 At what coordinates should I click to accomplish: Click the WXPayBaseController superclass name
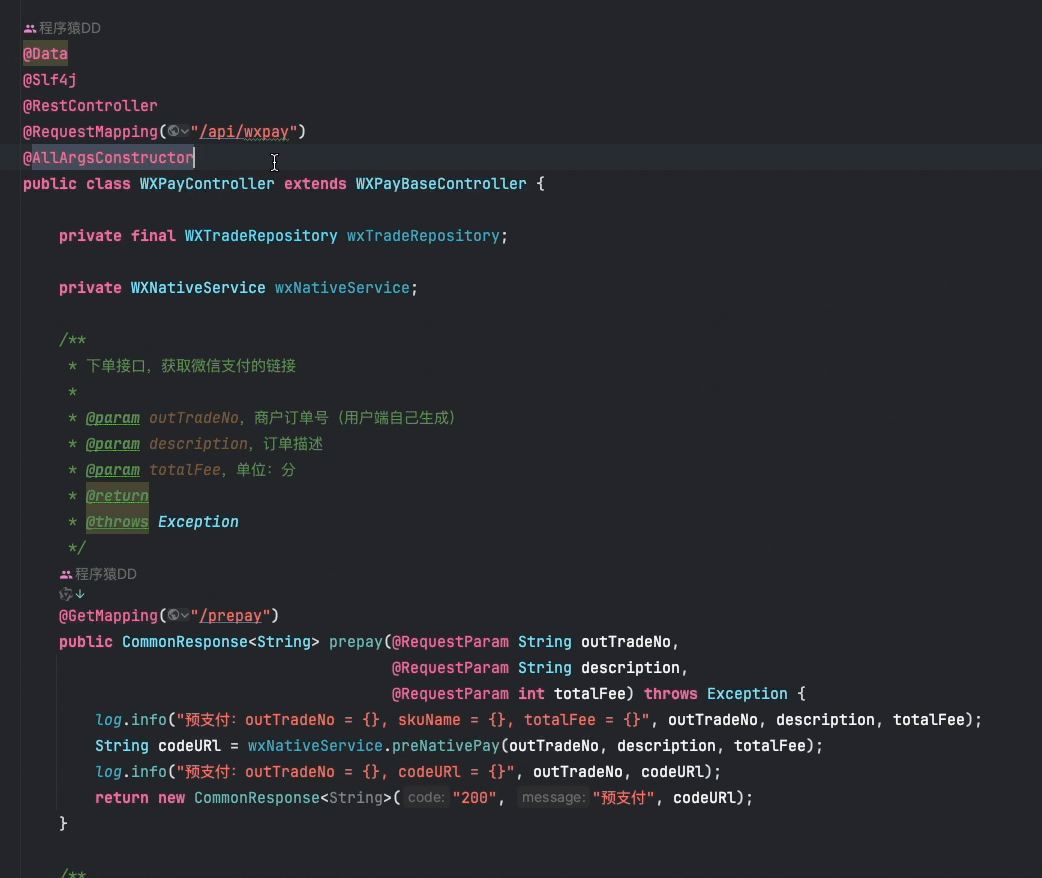tap(441, 183)
